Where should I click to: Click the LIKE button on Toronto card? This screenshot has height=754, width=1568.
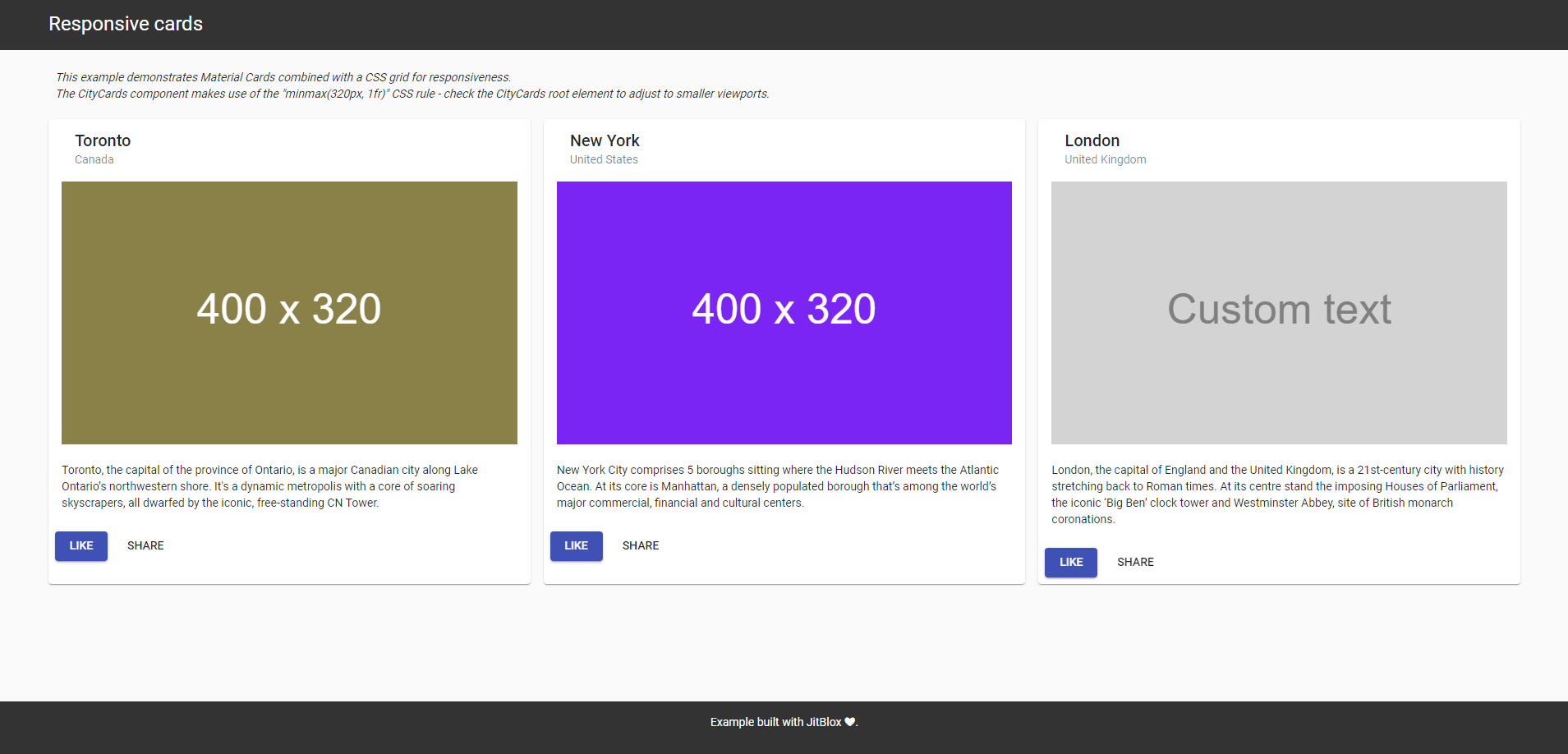pos(81,546)
